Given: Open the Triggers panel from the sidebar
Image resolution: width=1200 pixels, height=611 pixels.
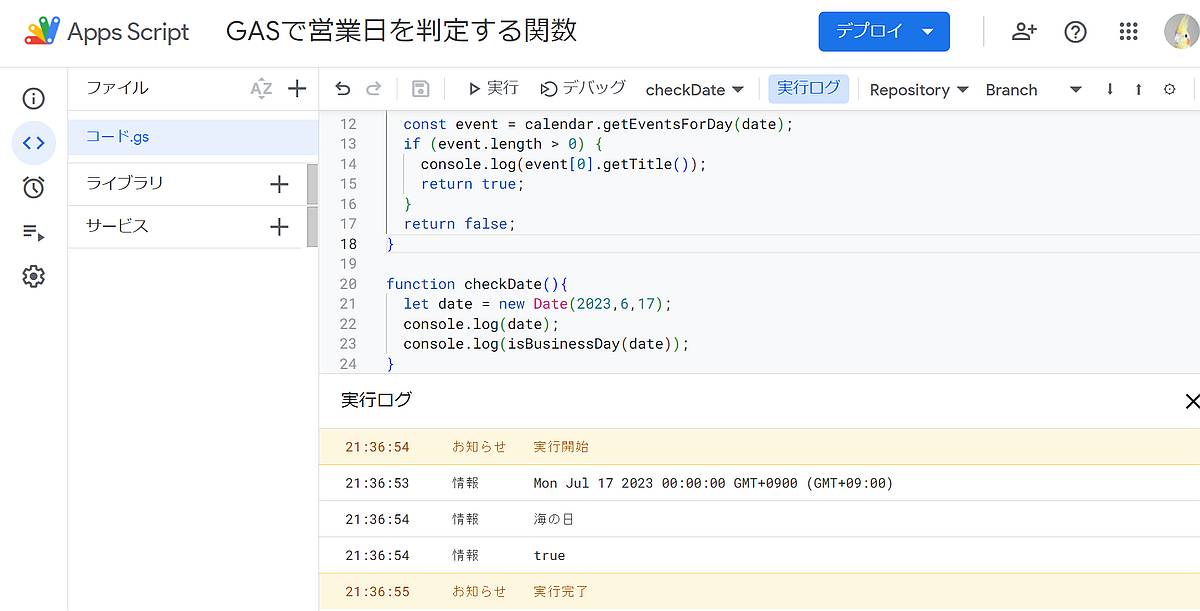Looking at the screenshot, I should [x=33, y=187].
